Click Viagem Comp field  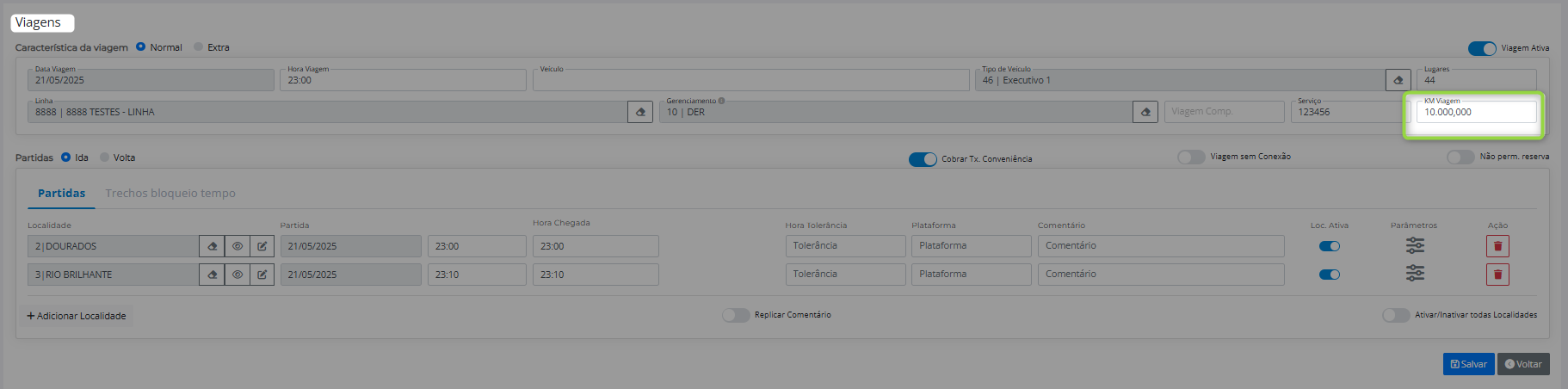(x=1224, y=112)
